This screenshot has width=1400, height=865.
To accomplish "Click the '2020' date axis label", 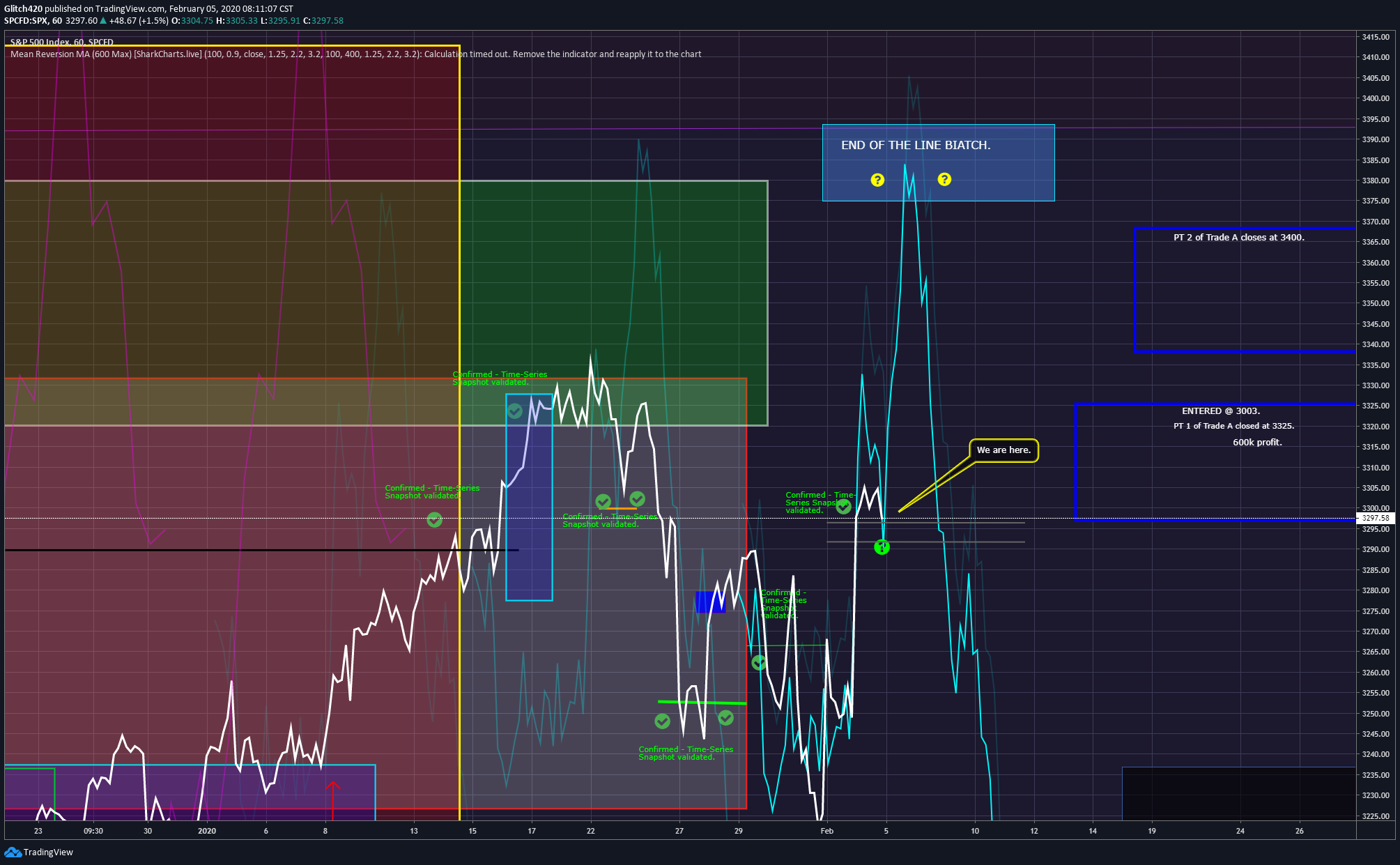I will coord(207,831).
